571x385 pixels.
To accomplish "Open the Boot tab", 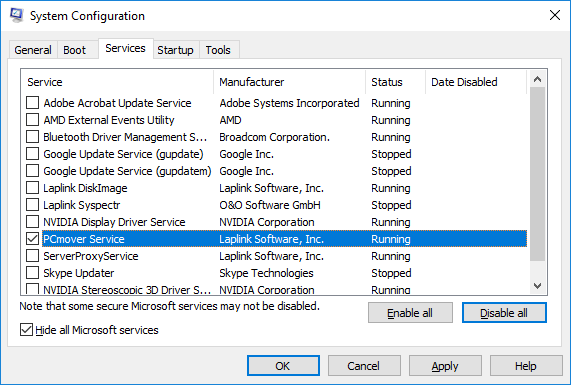I will (75, 50).
